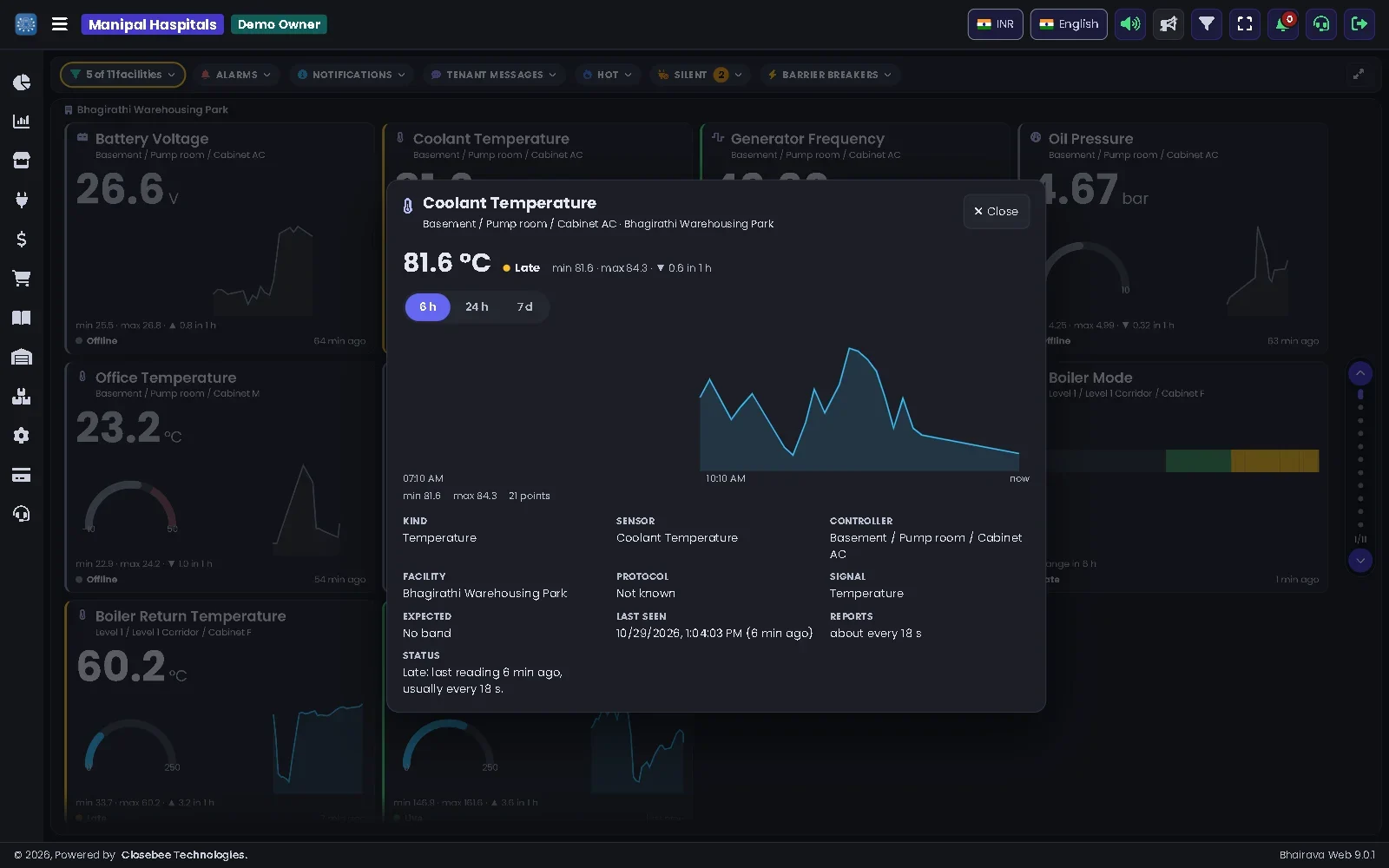This screenshot has width=1389, height=868.
Task: Open the announcements megaphone icon
Action: 1168,24
